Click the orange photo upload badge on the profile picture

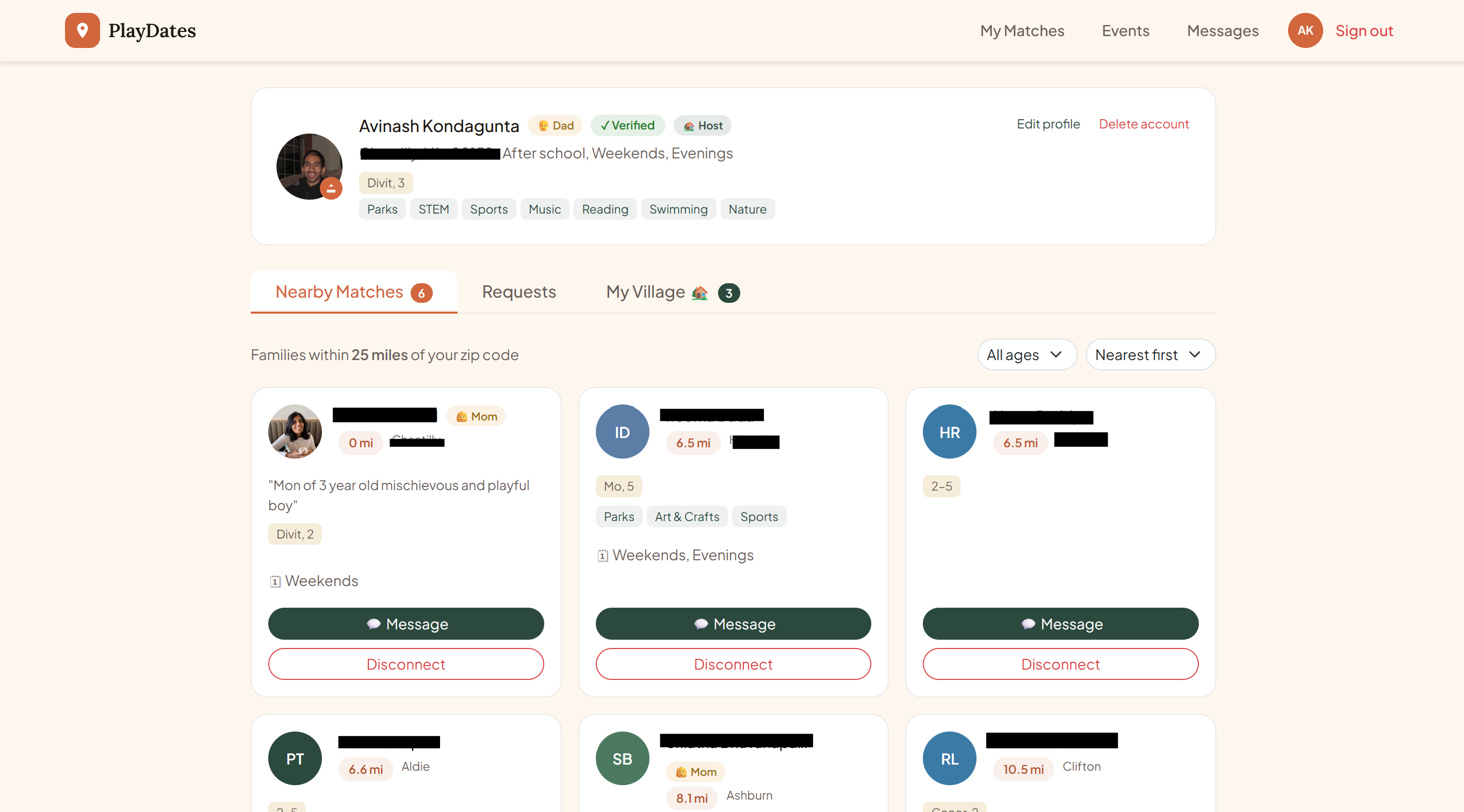(331, 188)
